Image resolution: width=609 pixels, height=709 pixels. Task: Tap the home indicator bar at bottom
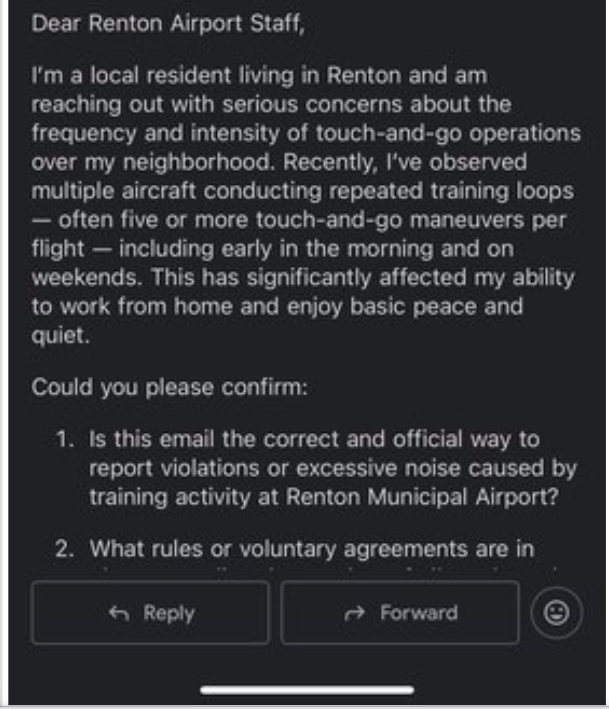[x=305, y=689]
